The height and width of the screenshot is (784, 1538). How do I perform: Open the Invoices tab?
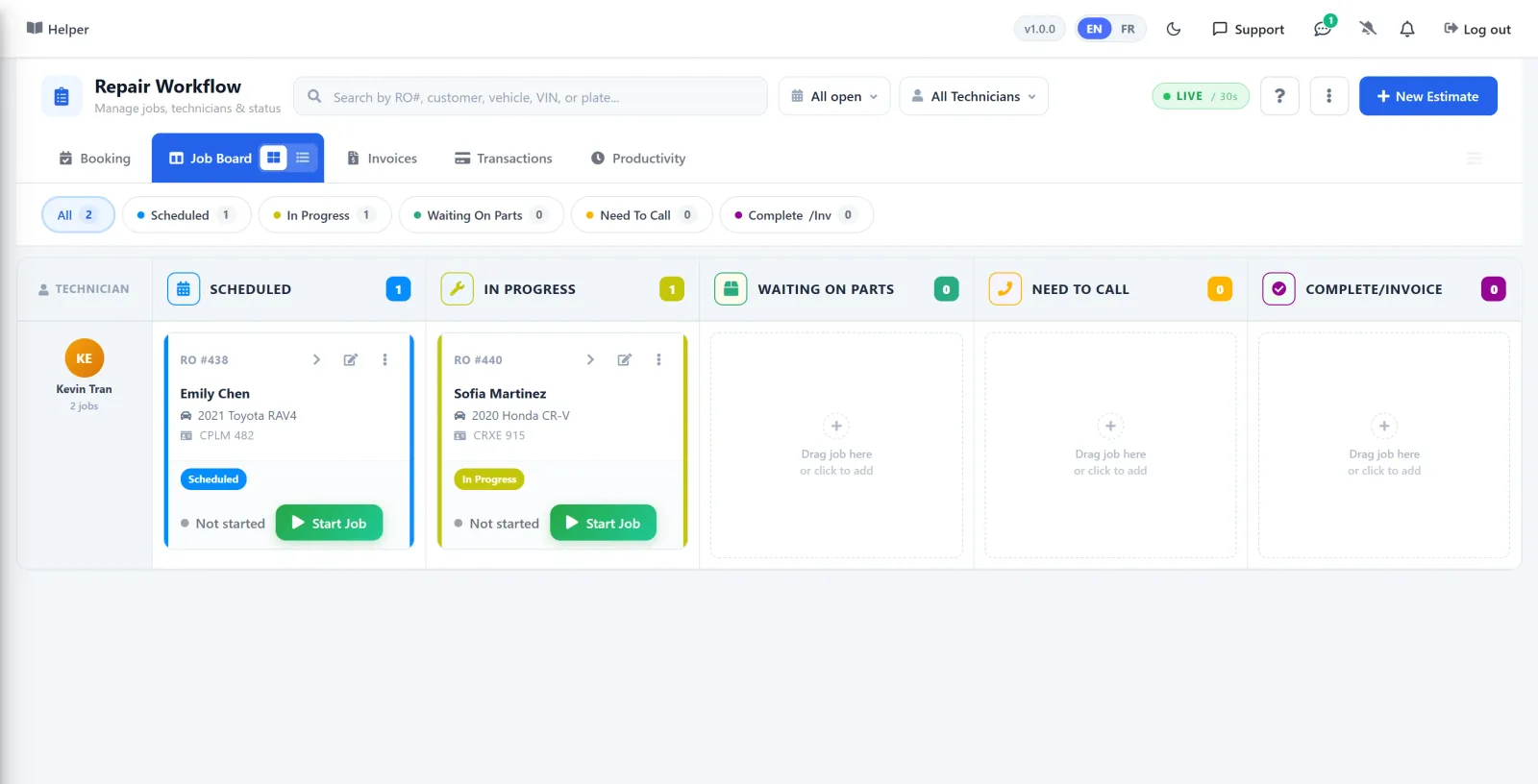382,159
